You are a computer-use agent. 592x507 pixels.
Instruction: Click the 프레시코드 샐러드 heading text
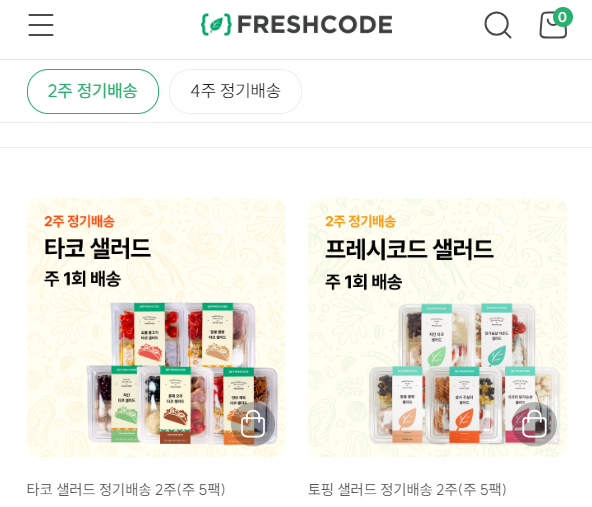pos(409,249)
